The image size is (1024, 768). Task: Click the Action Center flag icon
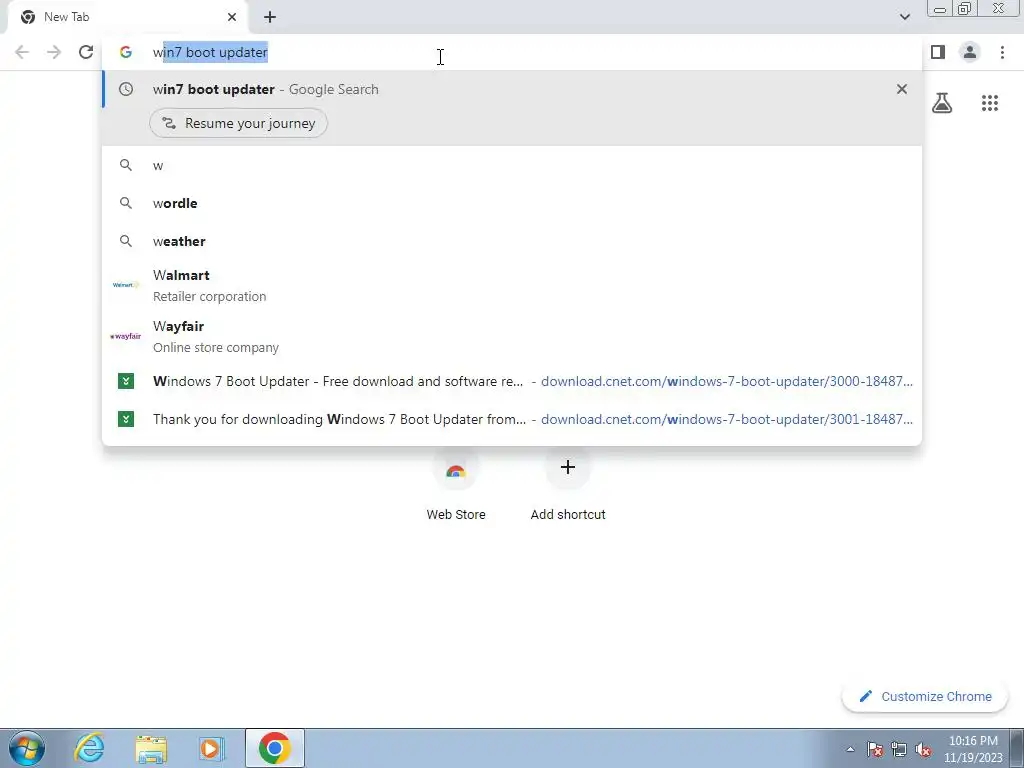coord(875,749)
